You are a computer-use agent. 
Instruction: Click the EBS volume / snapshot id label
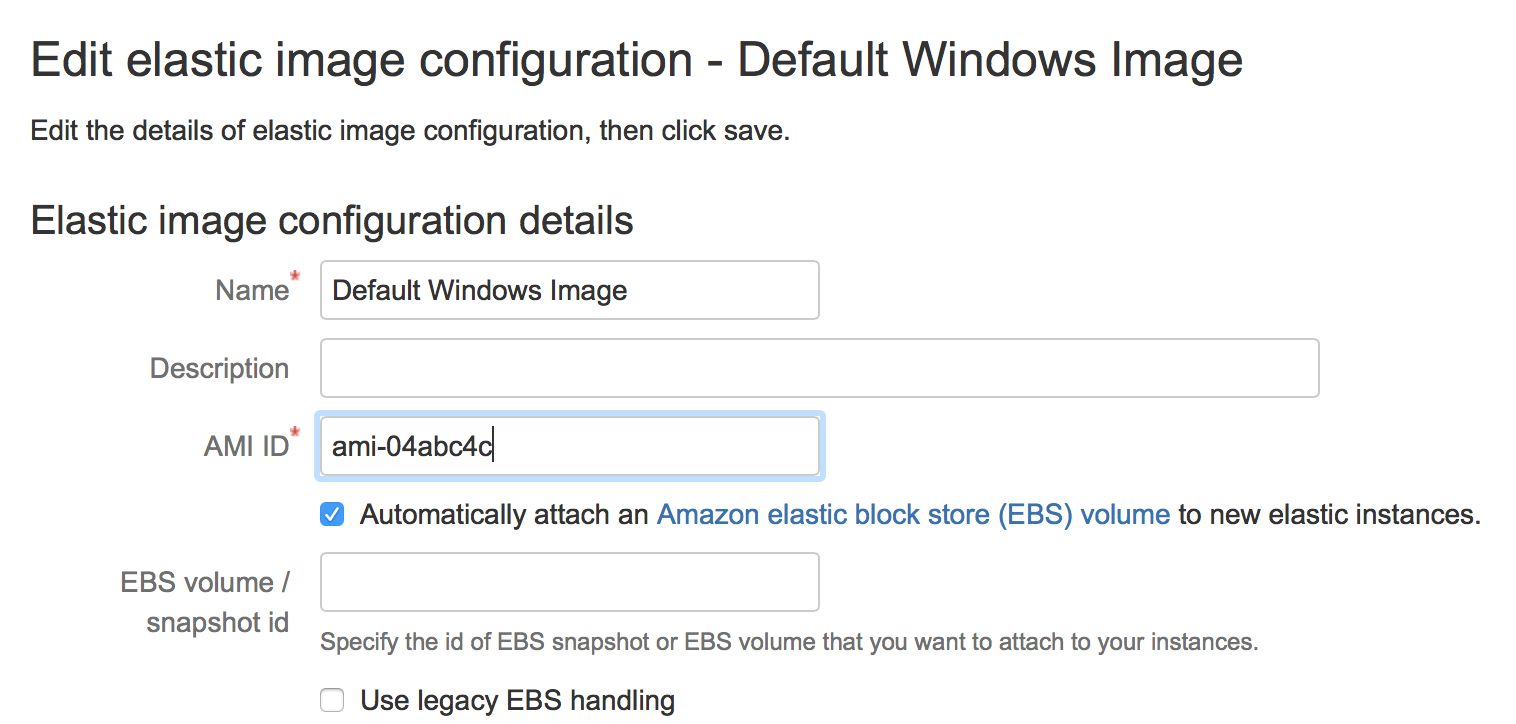(x=205, y=602)
